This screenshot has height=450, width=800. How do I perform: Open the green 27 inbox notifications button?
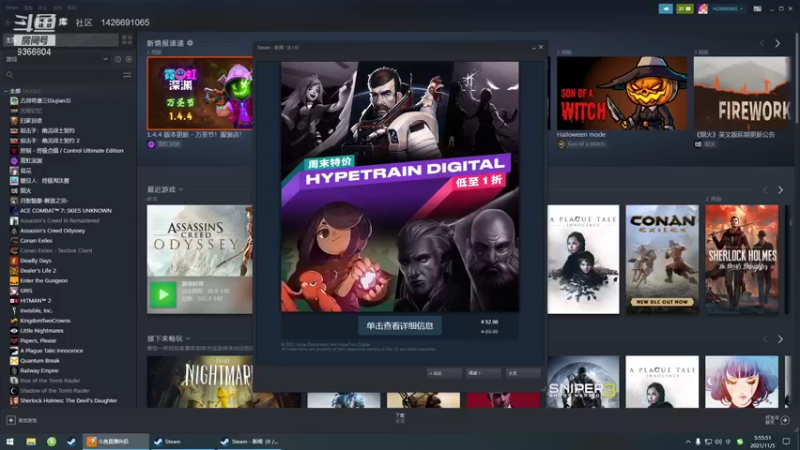[x=684, y=9]
